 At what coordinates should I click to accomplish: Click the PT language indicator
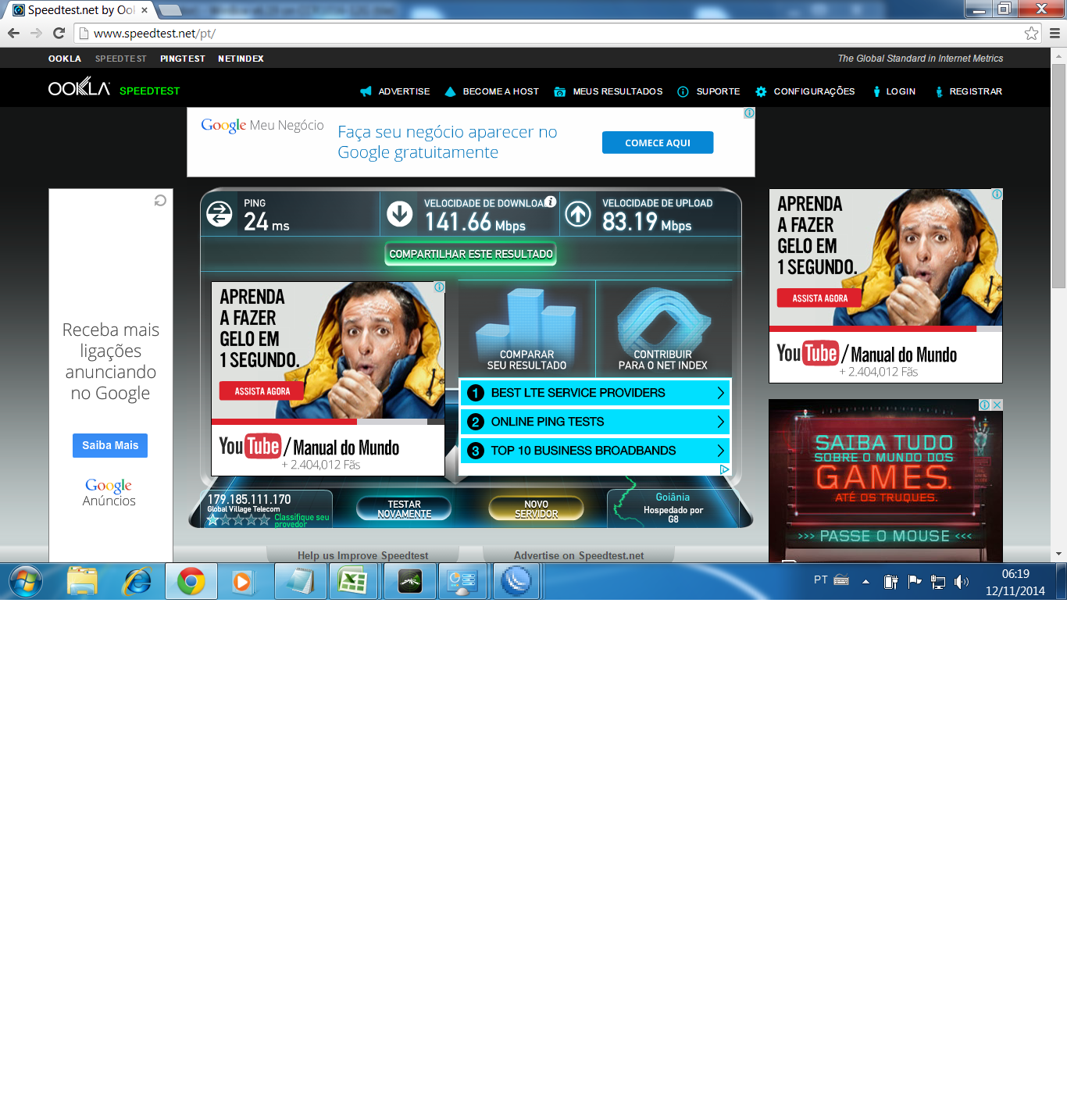point(820,580)
